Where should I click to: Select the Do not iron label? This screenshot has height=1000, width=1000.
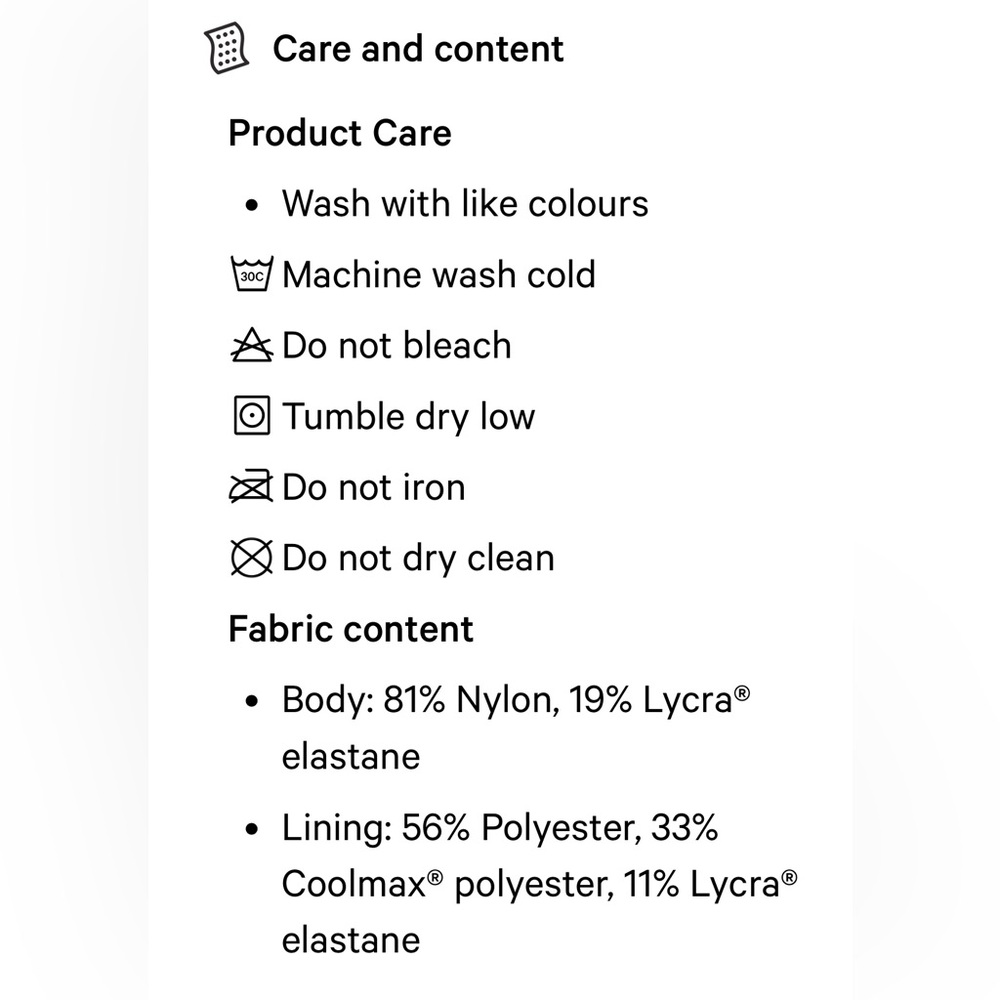click(x=374, y=487)
